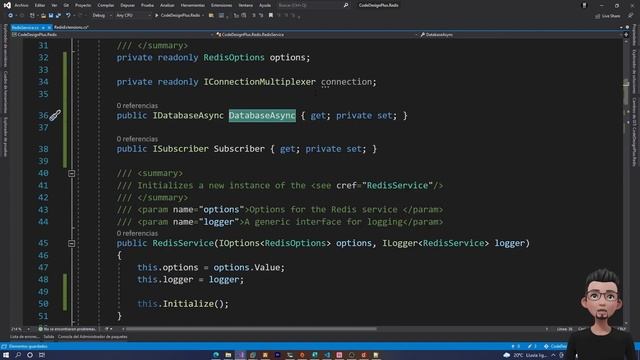Click the save file icon
This screenshot has width=640, height=360.
coord(51,16)
